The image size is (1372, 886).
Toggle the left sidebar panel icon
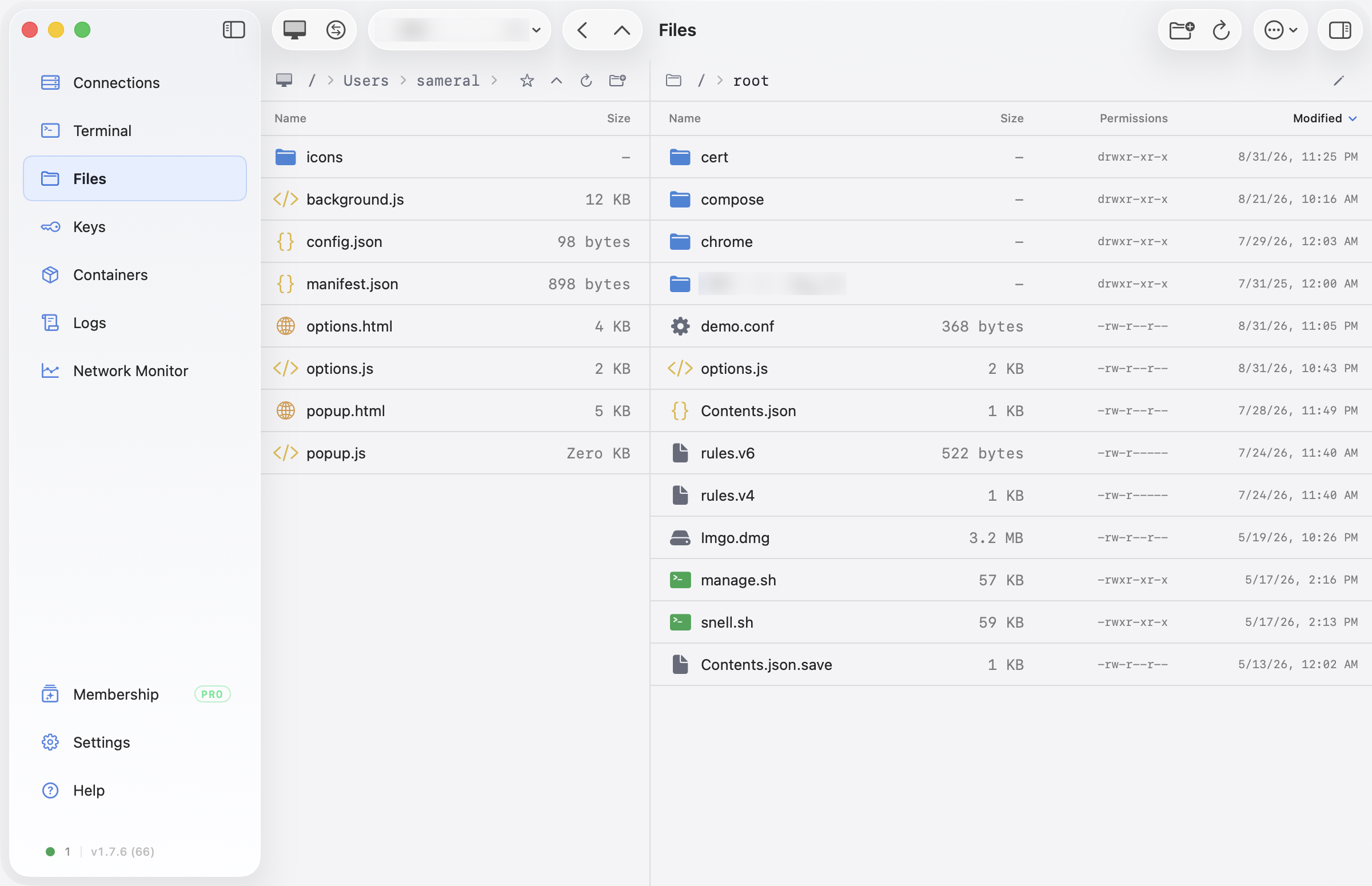pos(234,30)
